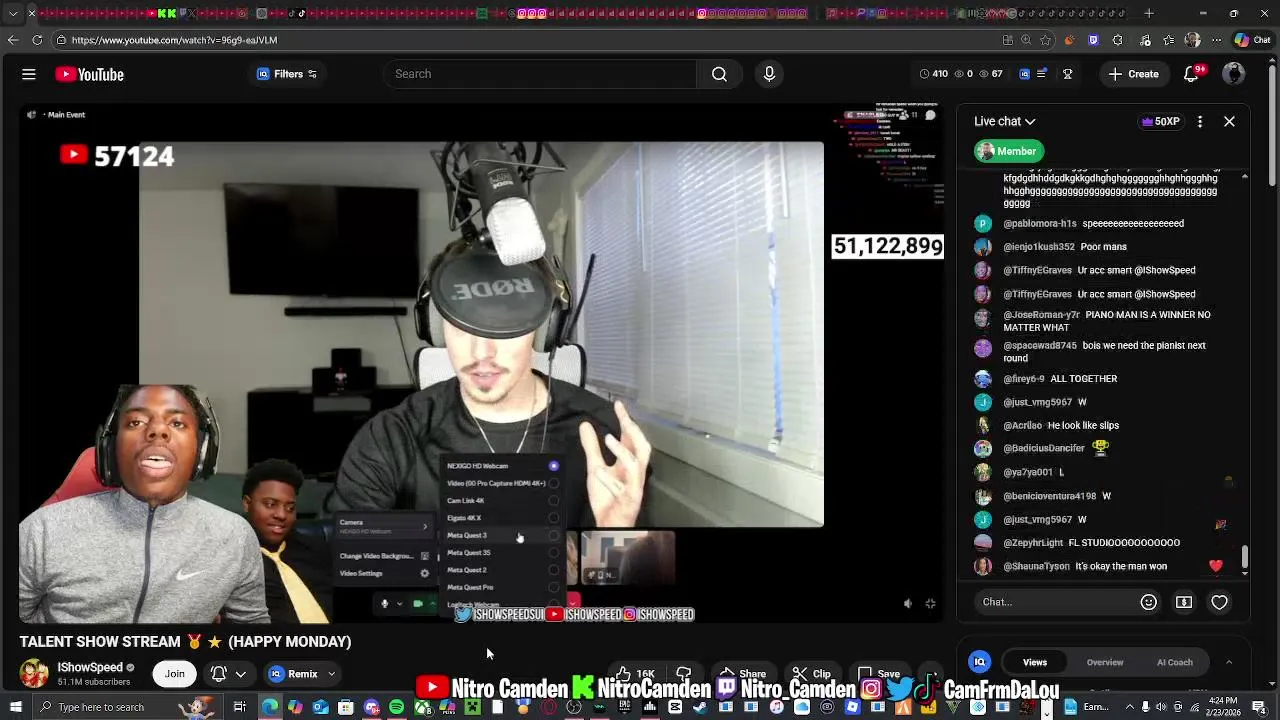Send a Super Chat with the dollar icon
The width and height of the screenshot is (1280, 720).
coord(1184,602)
